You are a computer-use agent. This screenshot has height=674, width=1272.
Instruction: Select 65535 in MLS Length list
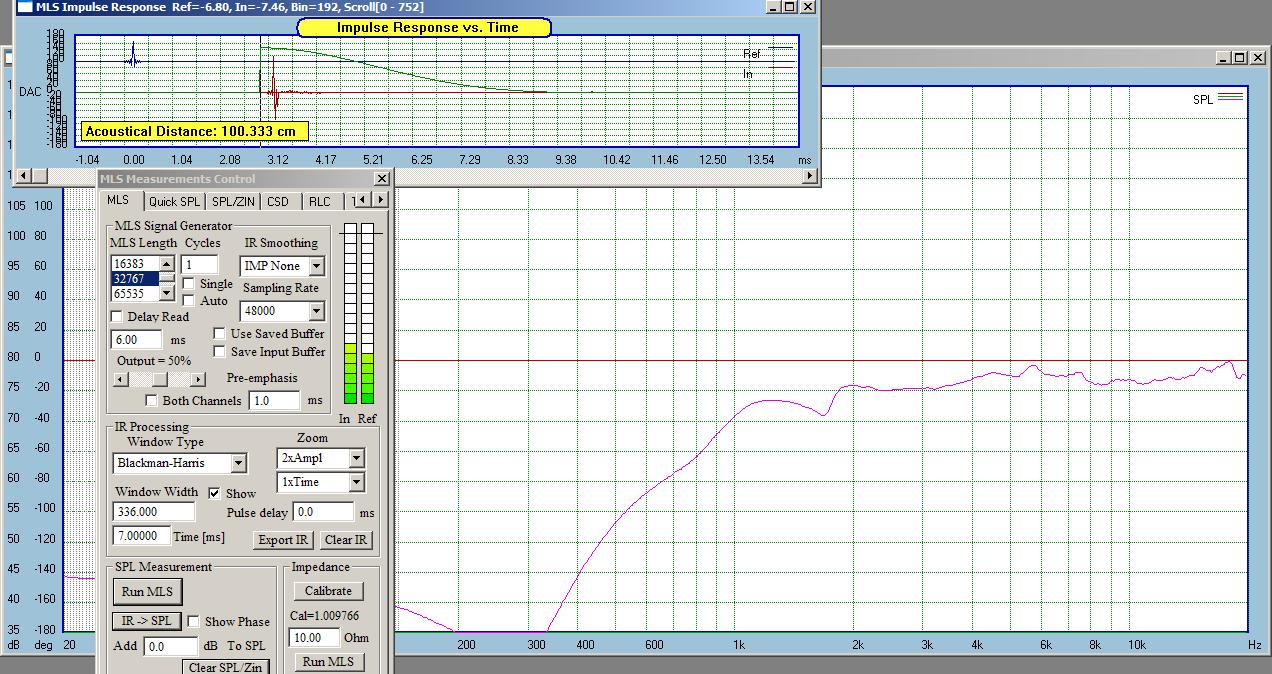click(135, 294)
